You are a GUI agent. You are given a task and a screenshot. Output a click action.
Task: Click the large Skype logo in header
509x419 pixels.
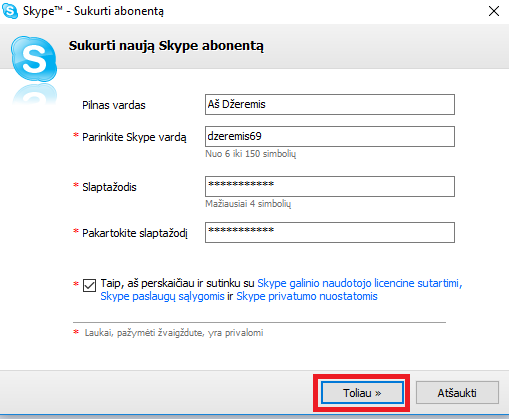tap(34, 59)
